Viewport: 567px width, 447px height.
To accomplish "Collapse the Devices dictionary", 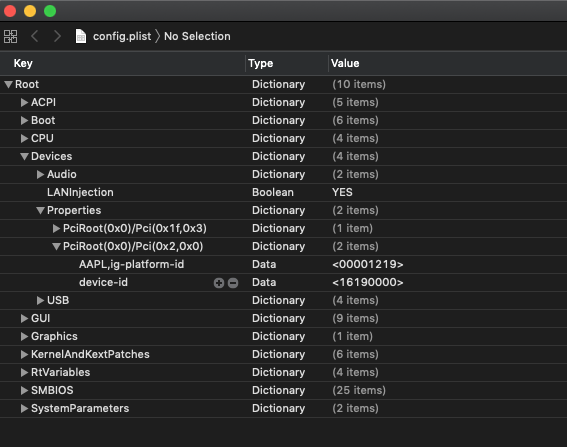I will (25, 157).
